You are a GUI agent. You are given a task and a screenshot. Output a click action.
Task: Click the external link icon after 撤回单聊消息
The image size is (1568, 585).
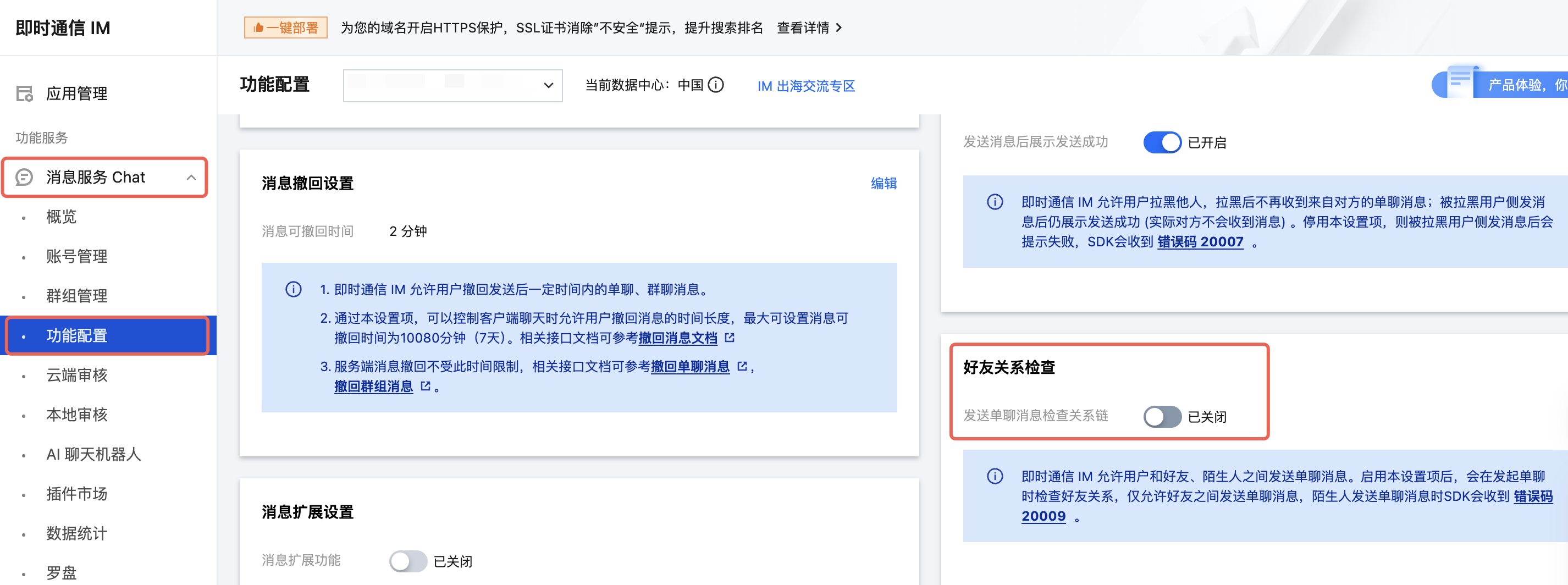742,367
